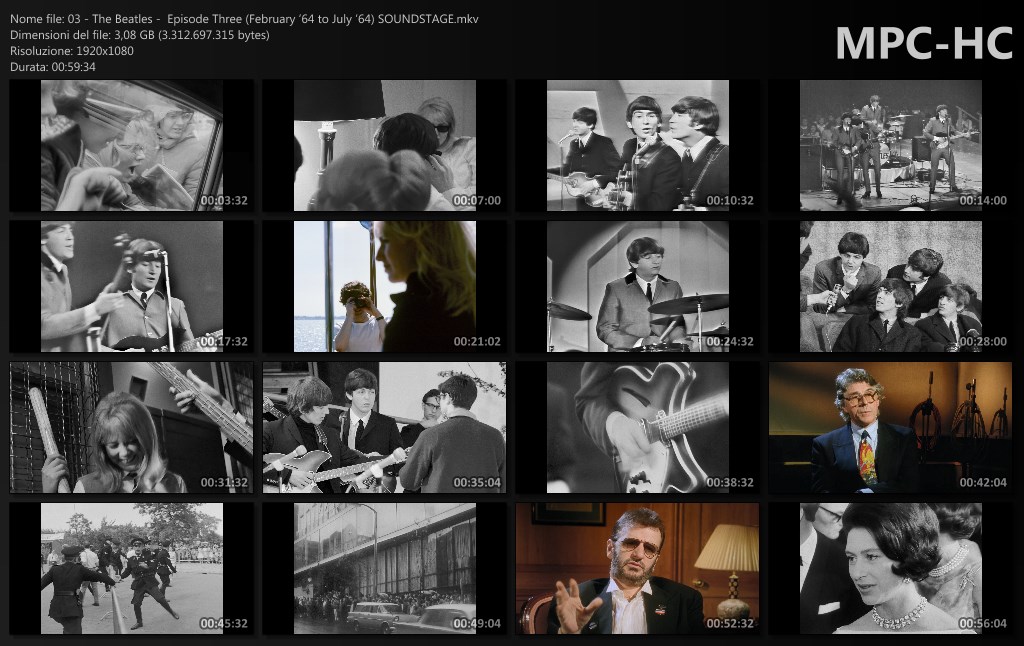Image resolution: width=1024 pixels, height=646 pixels.
Task: Open the drummer thumbnail at 00:24:32
Action: 637,286
